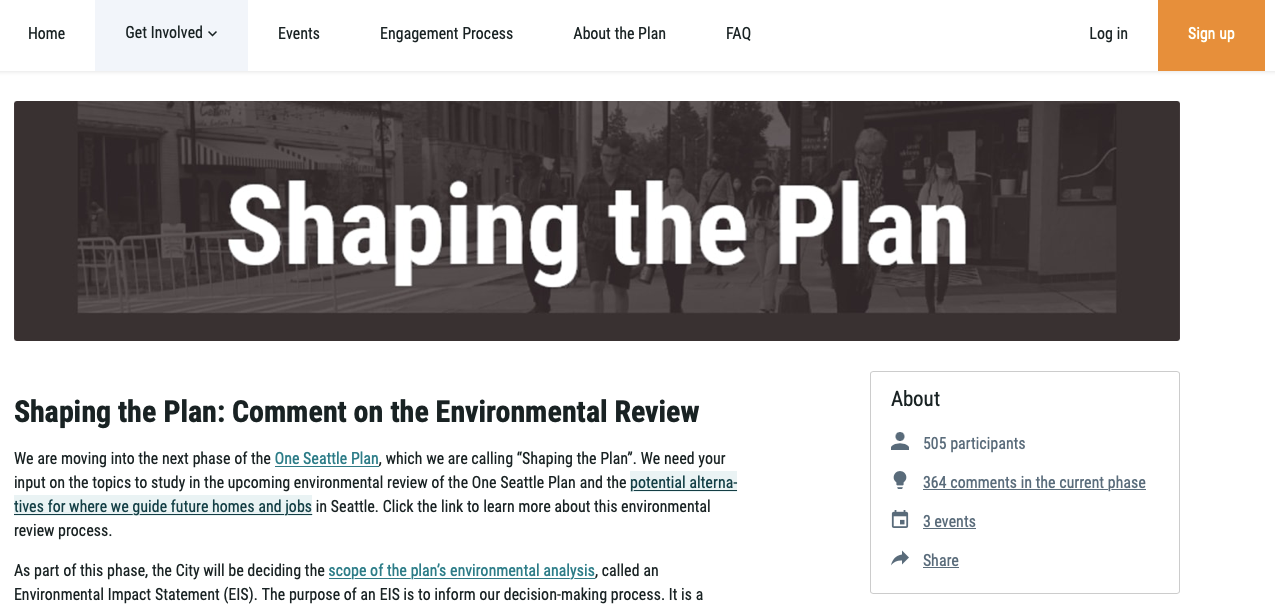
Task: Click the calendar events icon
Action: [x=900, y=520]
